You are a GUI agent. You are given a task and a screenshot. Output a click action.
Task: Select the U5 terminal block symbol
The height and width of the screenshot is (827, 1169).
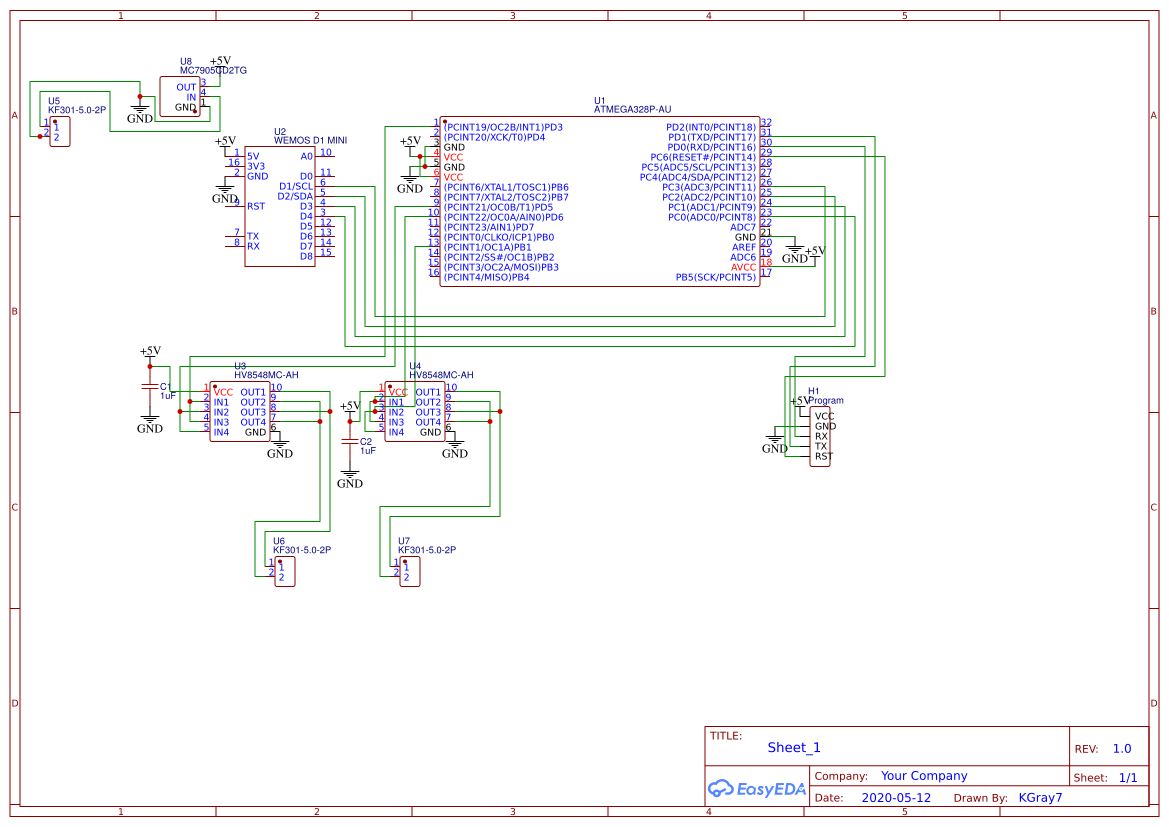pyautogui.click(x=60, y=131)
